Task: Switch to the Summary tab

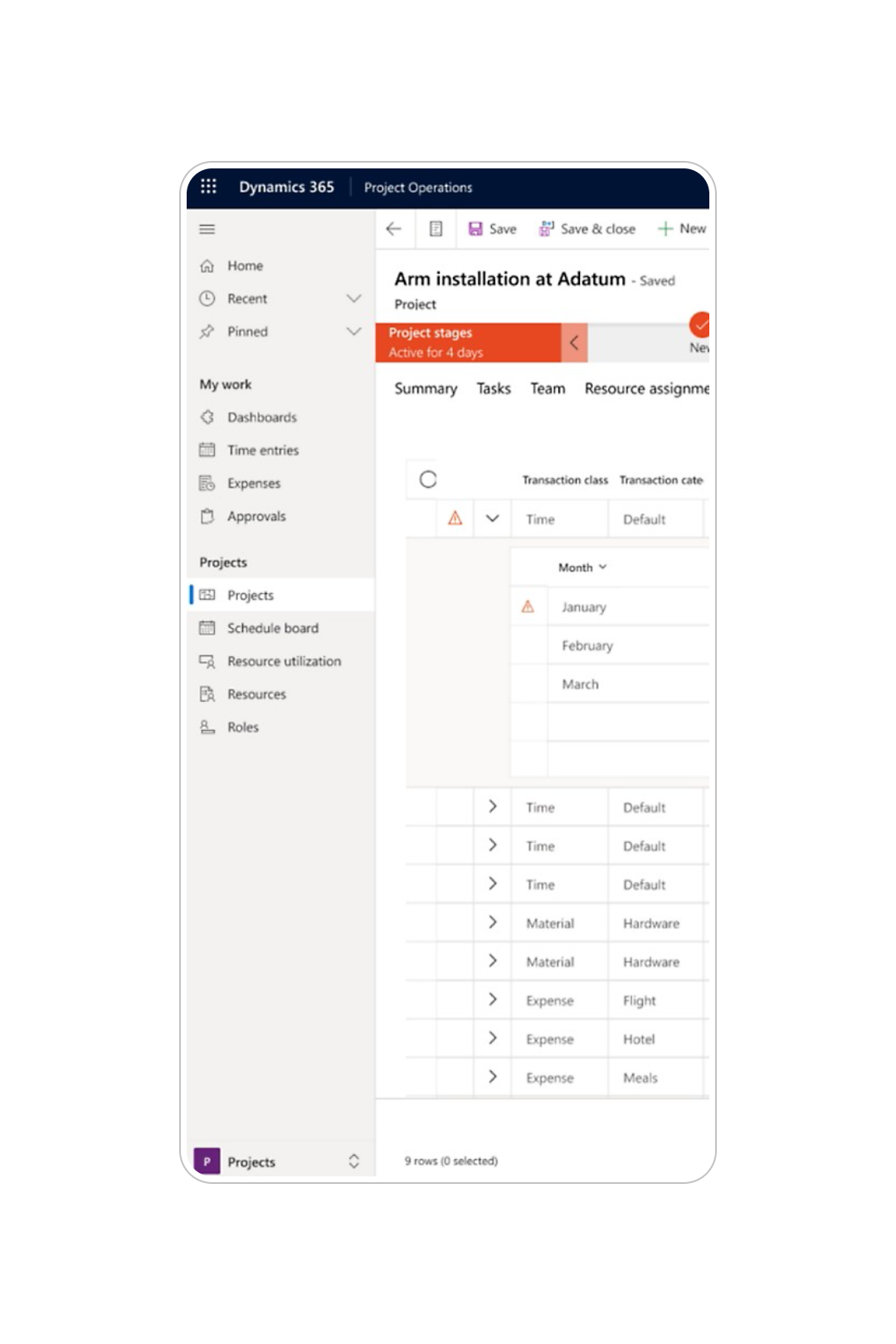Action: [426, 389]
